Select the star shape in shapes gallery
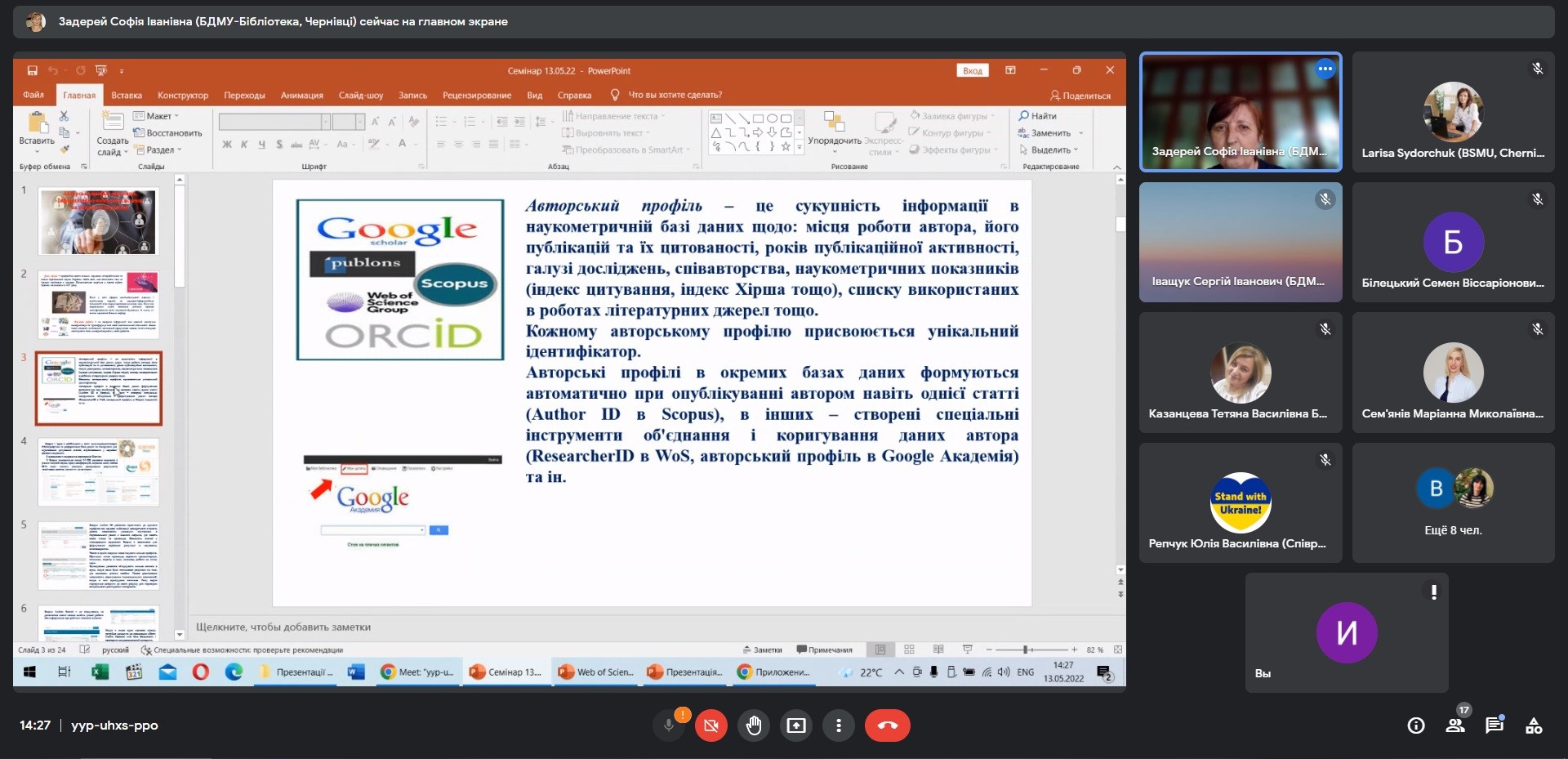The image size is (1568, 759). pyautogui.click(x=786, y=146)
